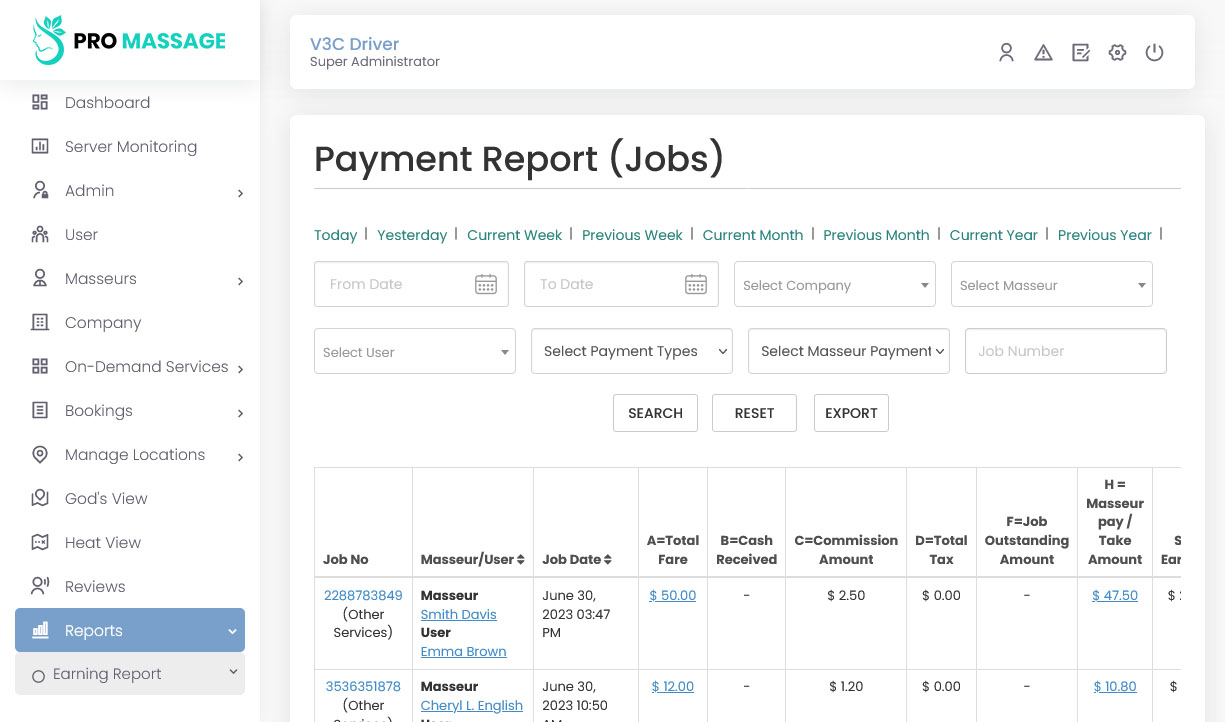
Task: Click the Admin person-lock icon in sidebar
Action: [x=40, y=190]
